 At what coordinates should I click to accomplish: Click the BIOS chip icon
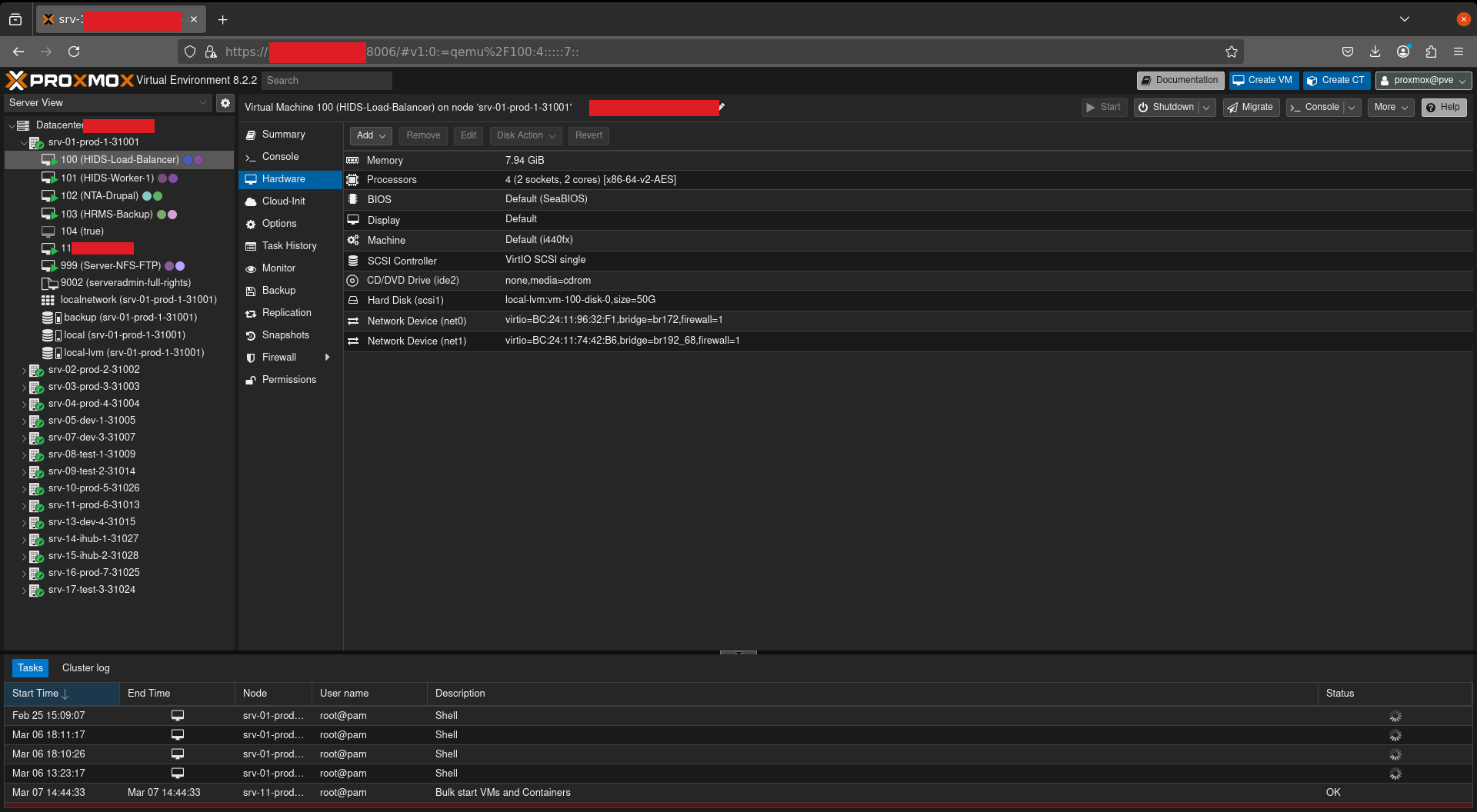click(352, 199)
